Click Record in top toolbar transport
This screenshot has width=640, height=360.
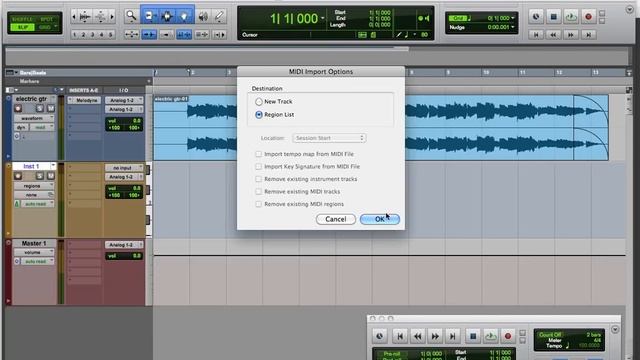[588, 17]
